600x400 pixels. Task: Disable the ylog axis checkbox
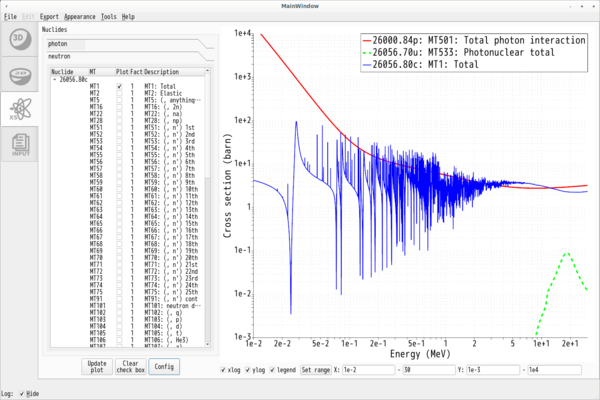[250, 370]
